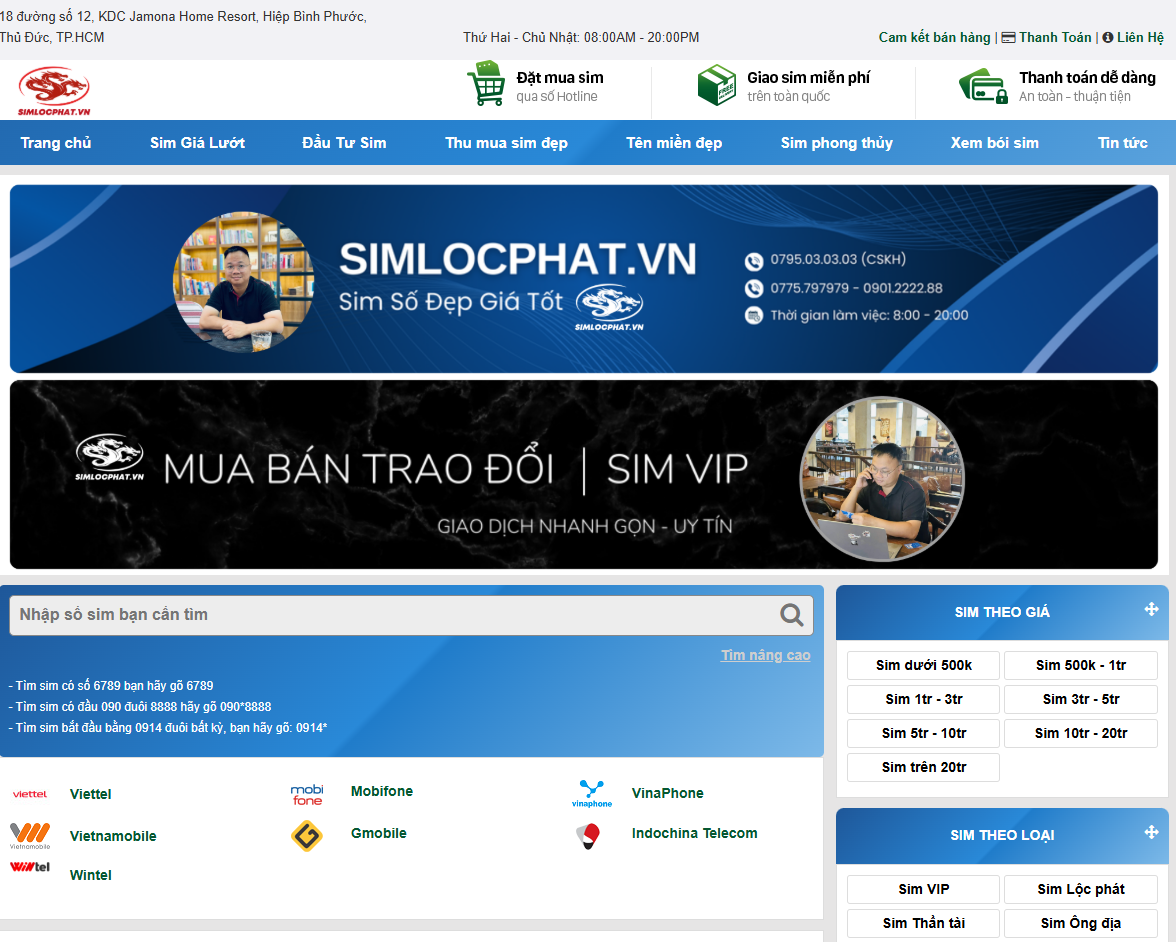Click the Indochina Telecom logo
This screenshot has width=1176, height=942.
[589, 836]
